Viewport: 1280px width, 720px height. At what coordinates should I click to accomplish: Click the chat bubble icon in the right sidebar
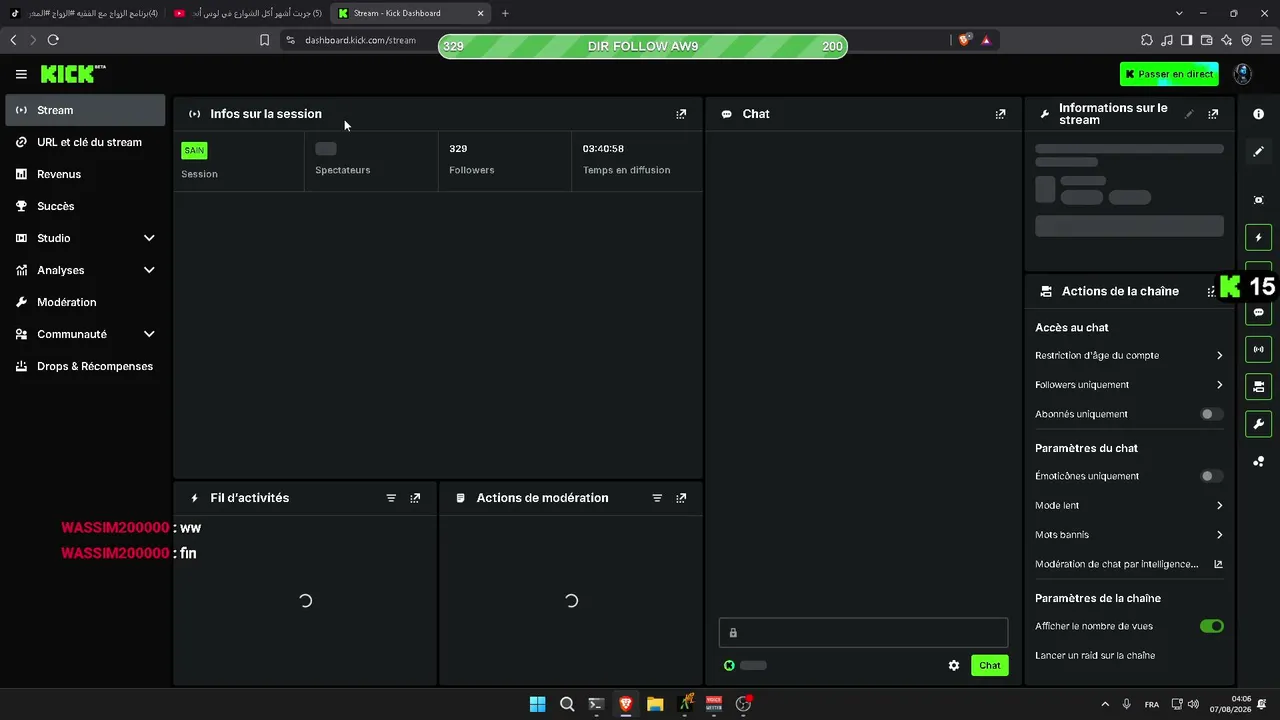pyautogui.click(x=1259, y=312)
